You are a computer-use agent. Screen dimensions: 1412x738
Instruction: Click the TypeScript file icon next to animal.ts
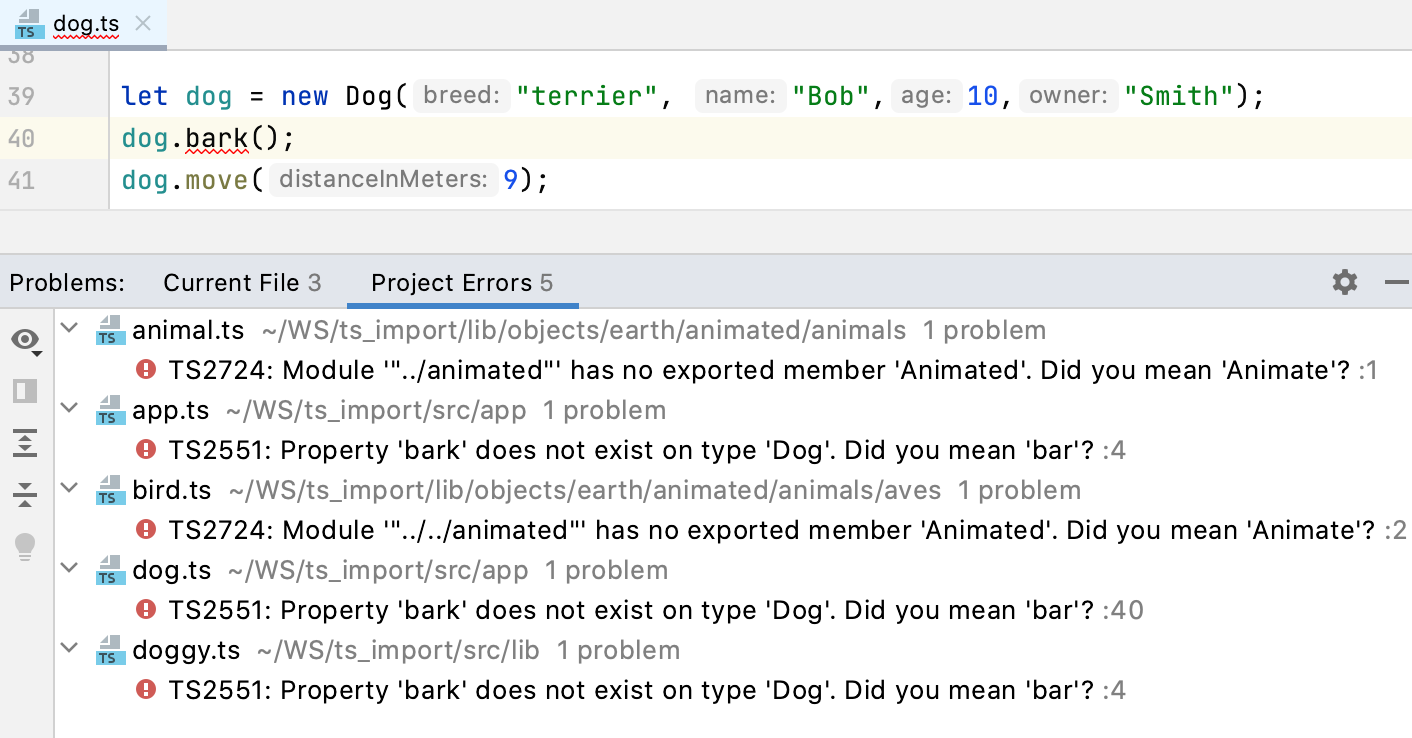point(109,329)
